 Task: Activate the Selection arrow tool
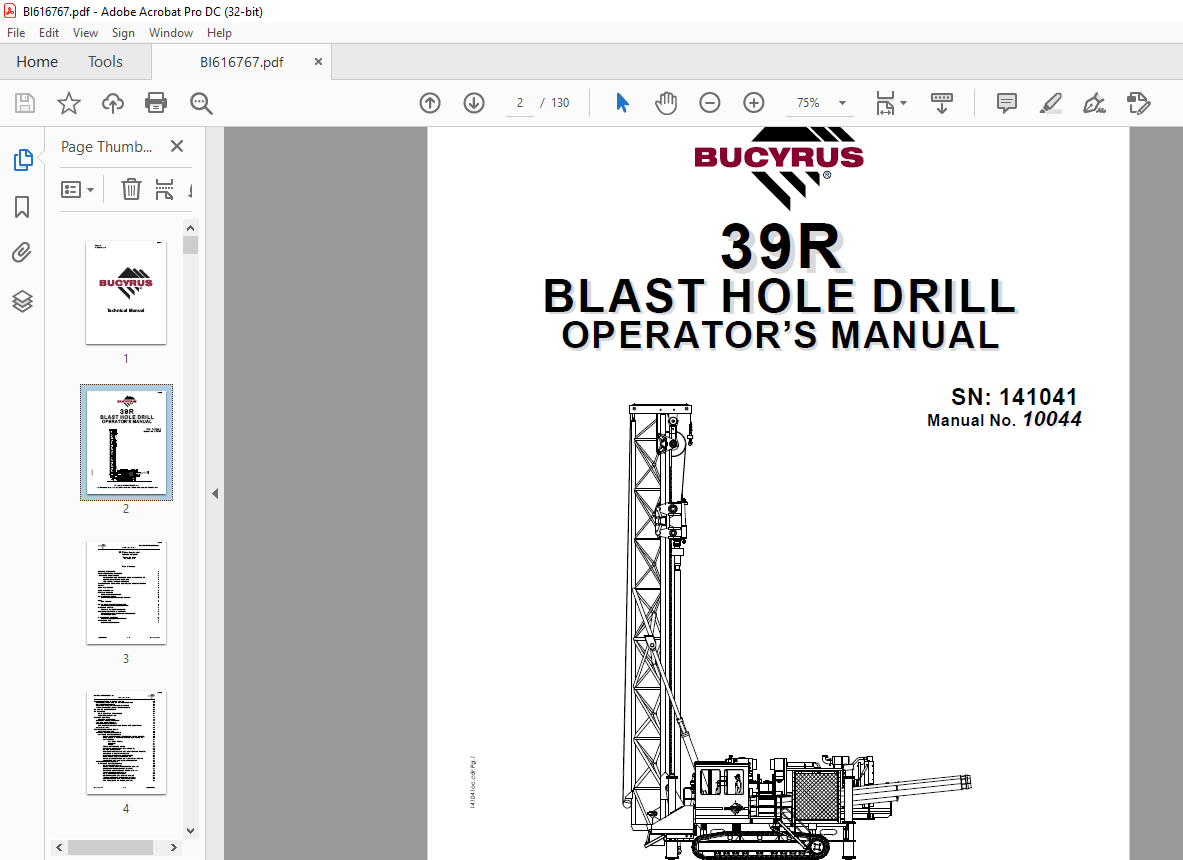pyautogui.click(x=622, y=103)
